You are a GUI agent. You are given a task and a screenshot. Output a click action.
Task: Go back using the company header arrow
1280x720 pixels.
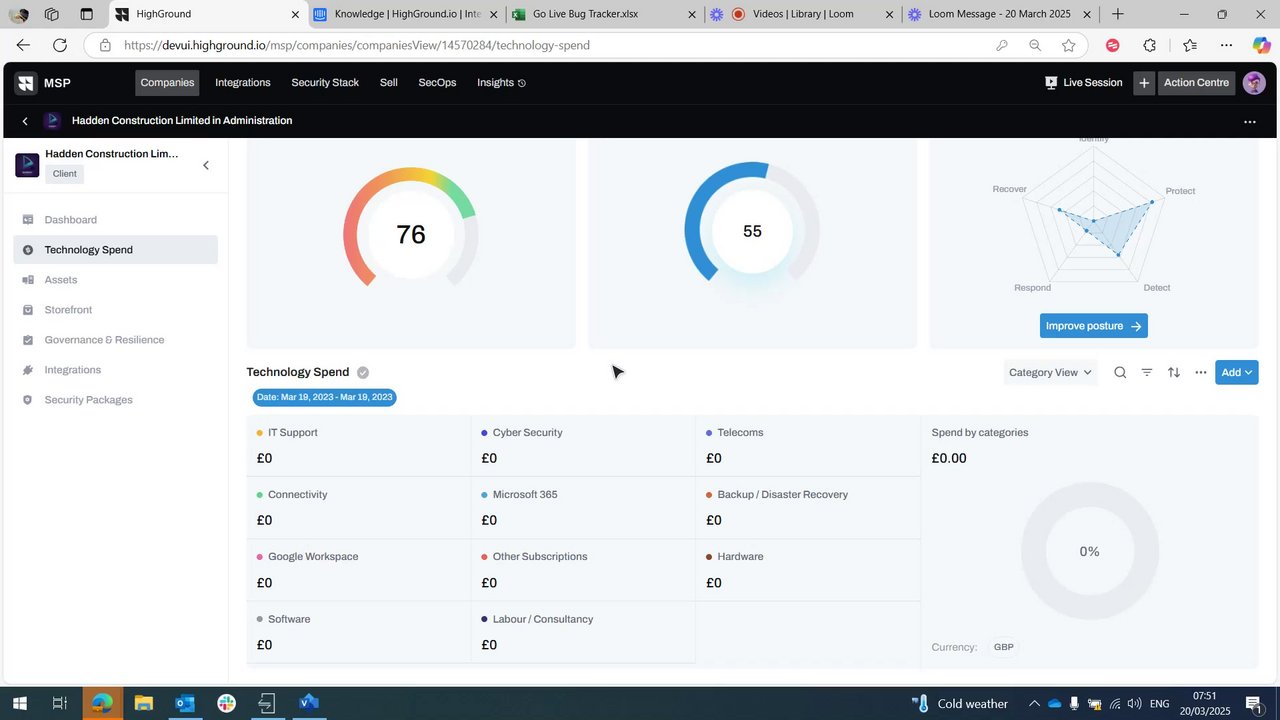pyautogui.click(x=25, y=121)
